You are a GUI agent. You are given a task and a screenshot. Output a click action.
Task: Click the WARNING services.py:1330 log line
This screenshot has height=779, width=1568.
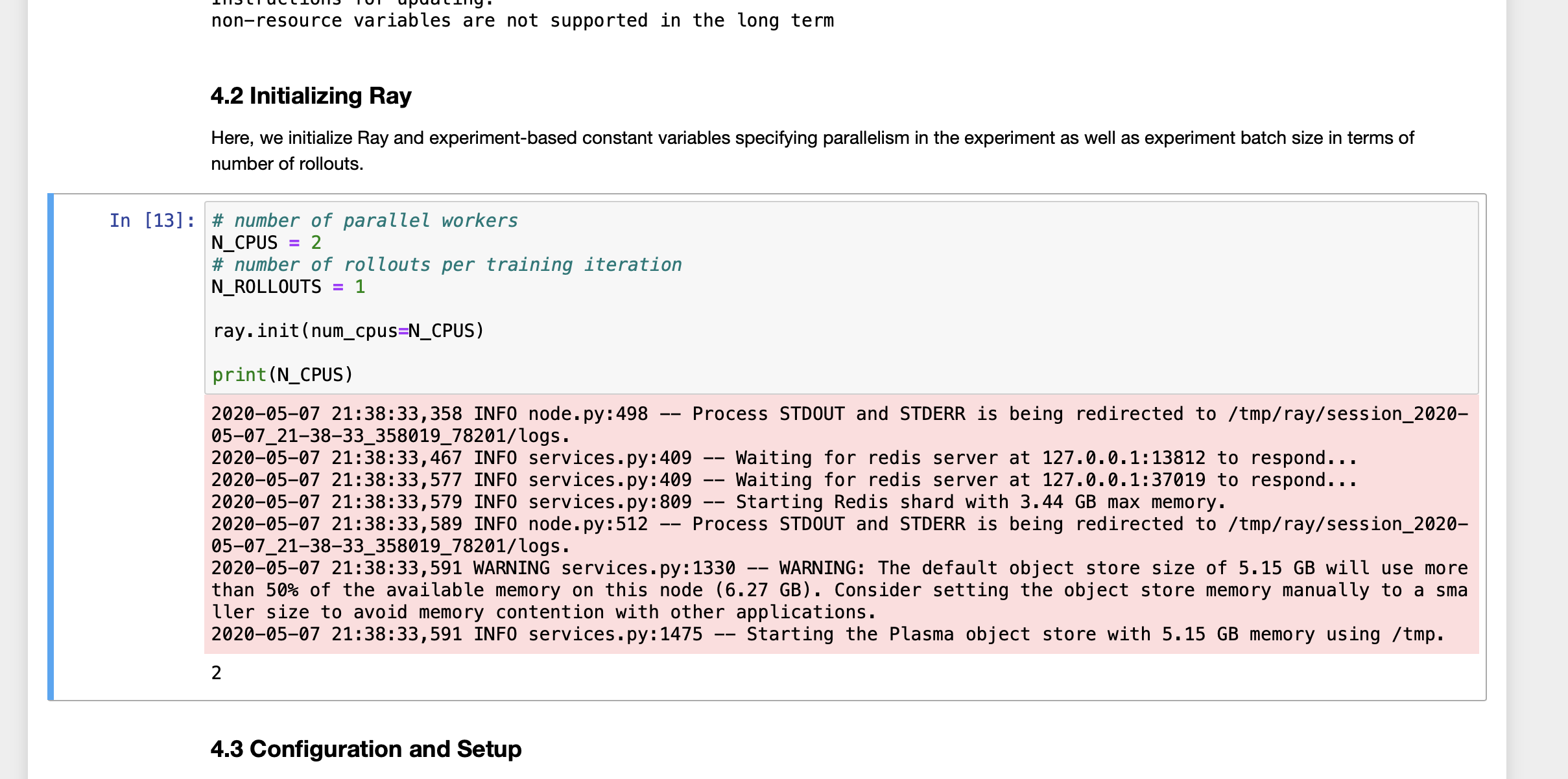click(839, 568)
